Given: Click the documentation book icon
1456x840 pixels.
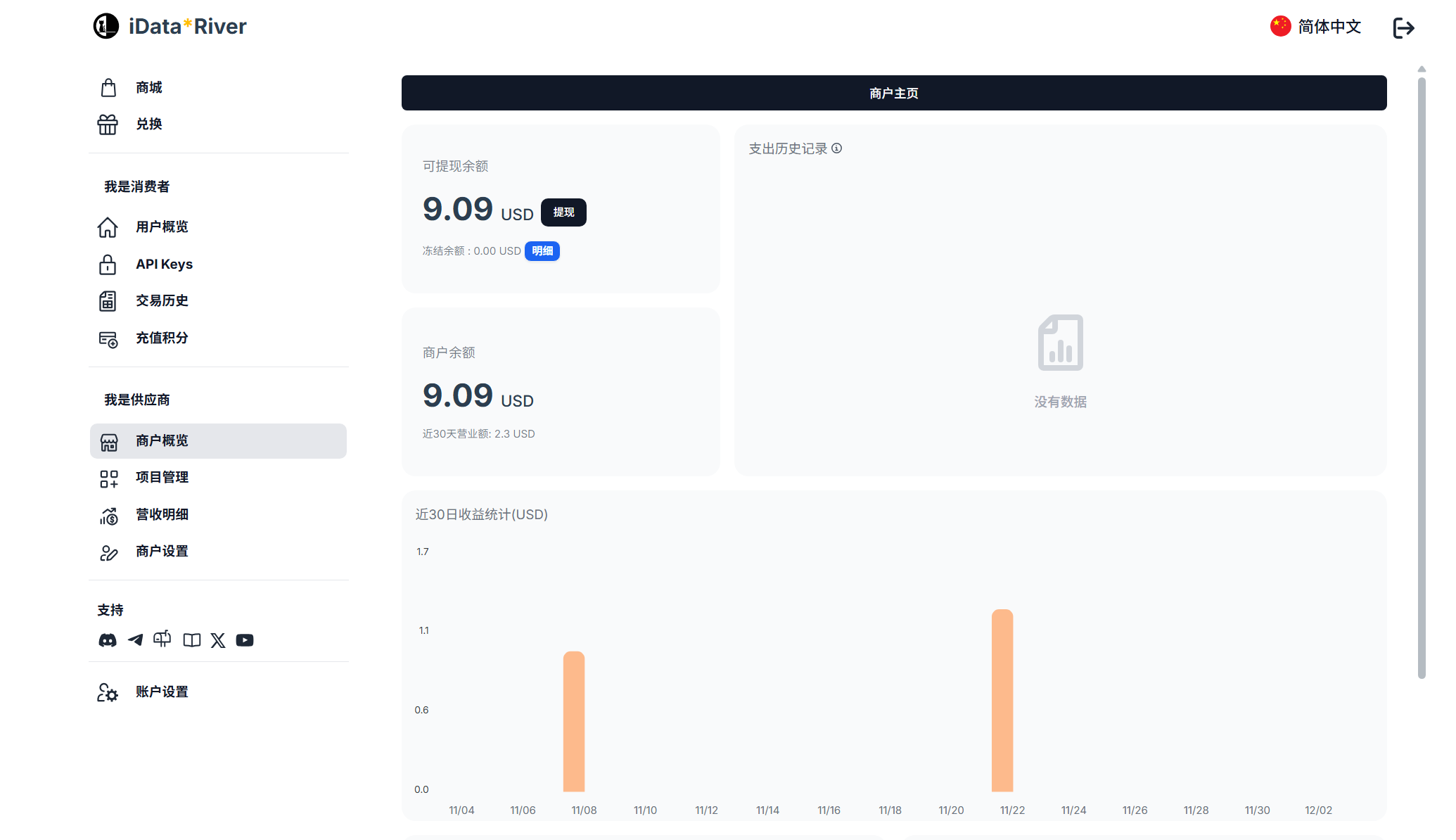Looking at the screenshot, I should (x=191, y=640).
